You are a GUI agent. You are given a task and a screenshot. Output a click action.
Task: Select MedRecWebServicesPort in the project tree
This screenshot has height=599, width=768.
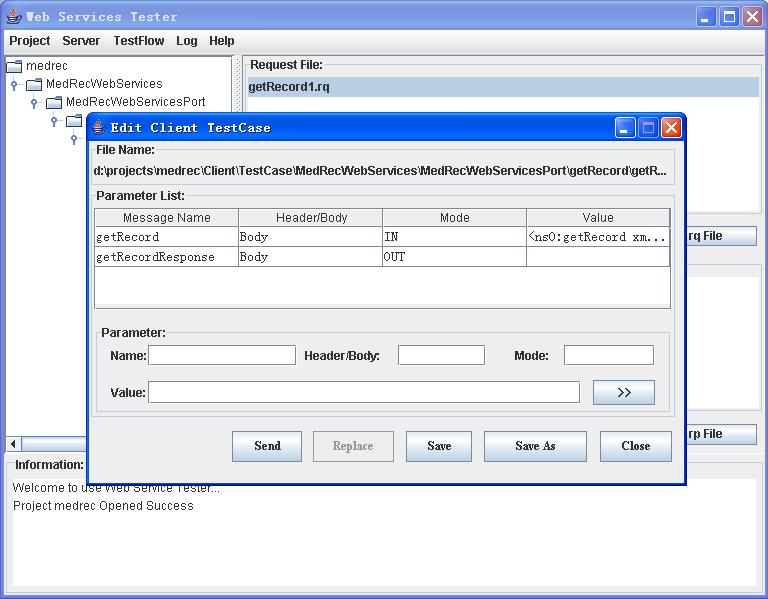tap(136, 102)
